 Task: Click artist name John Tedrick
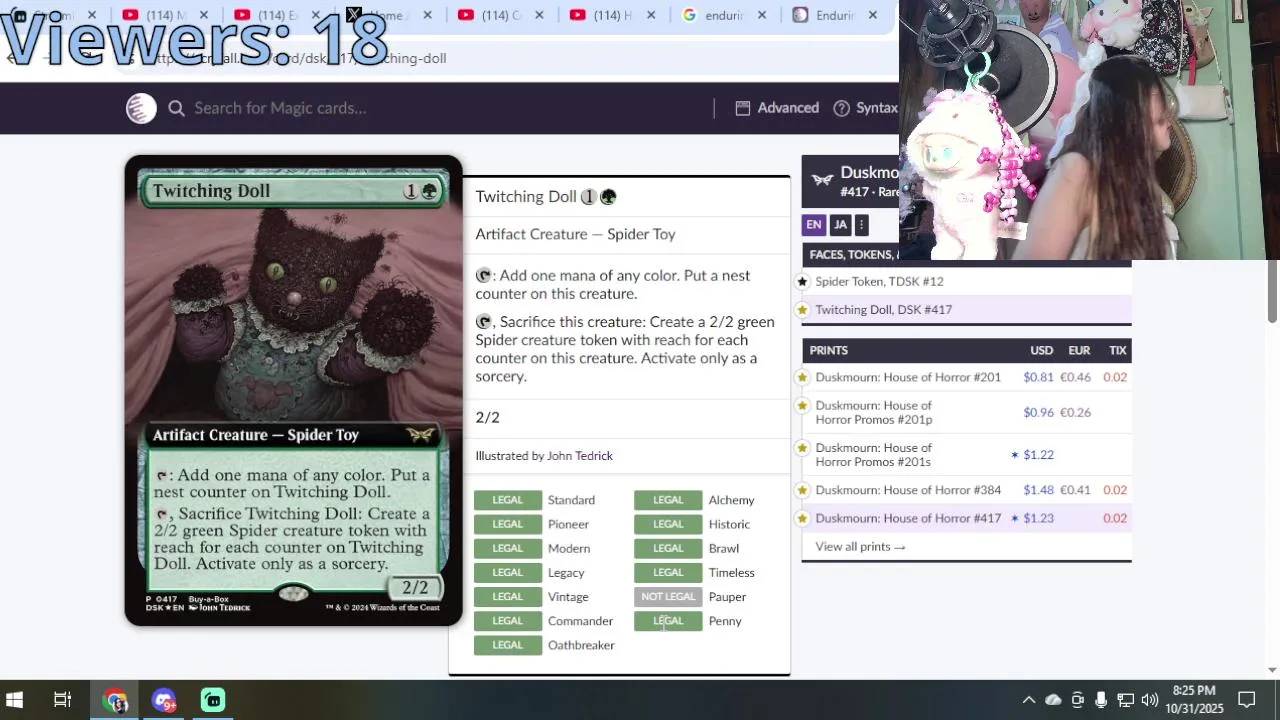click(x=580, y=456)
